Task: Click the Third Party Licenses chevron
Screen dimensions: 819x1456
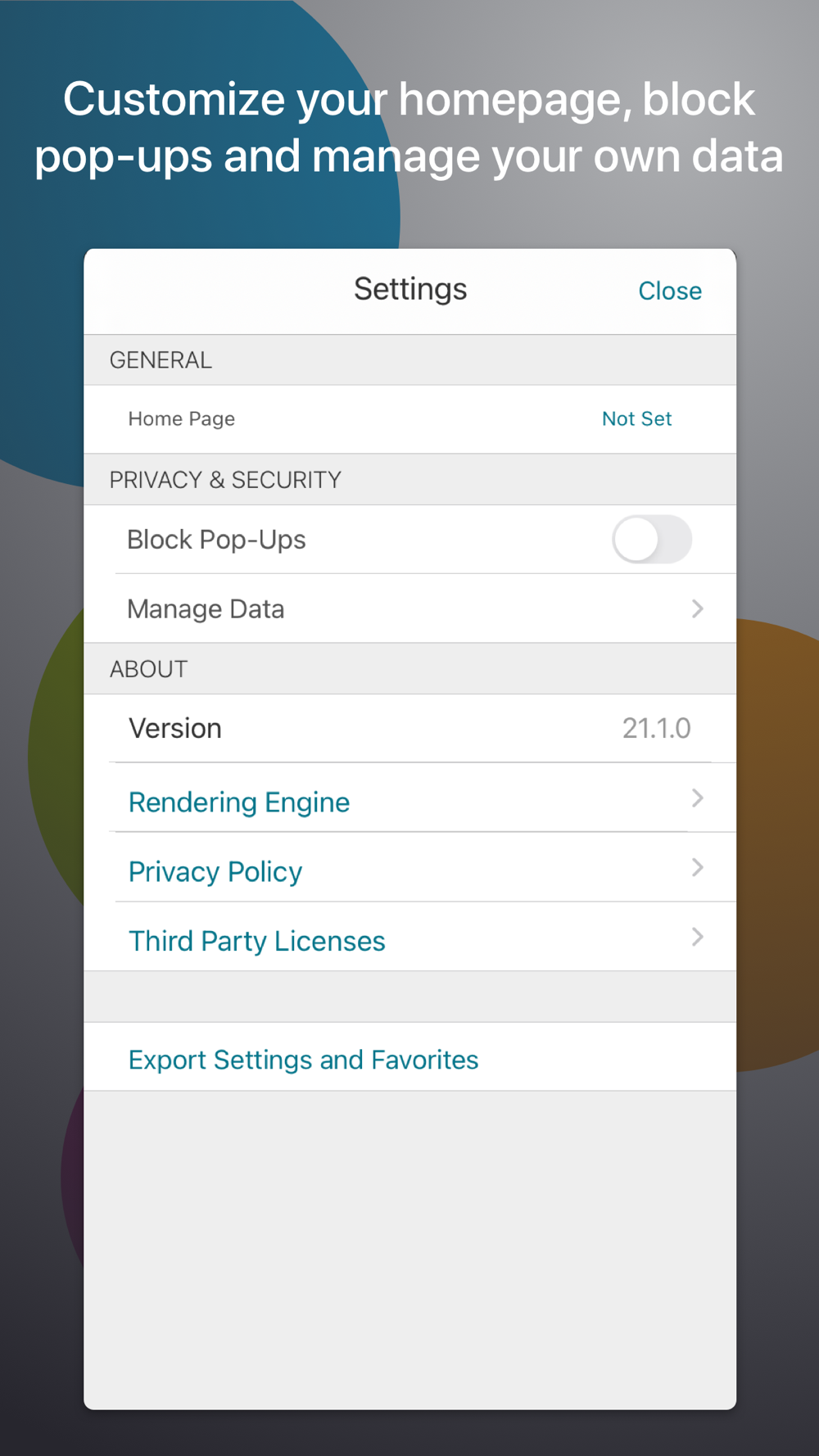Action: click(697, 937)
